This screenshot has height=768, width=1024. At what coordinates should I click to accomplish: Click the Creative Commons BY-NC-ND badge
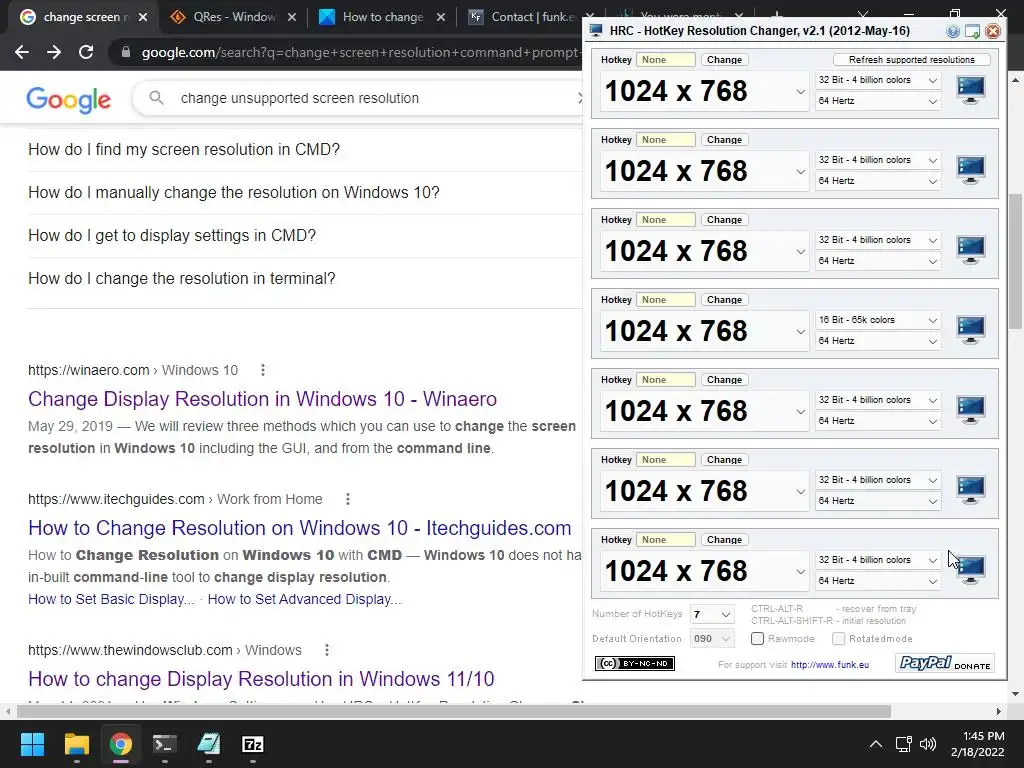coord(634,664)
